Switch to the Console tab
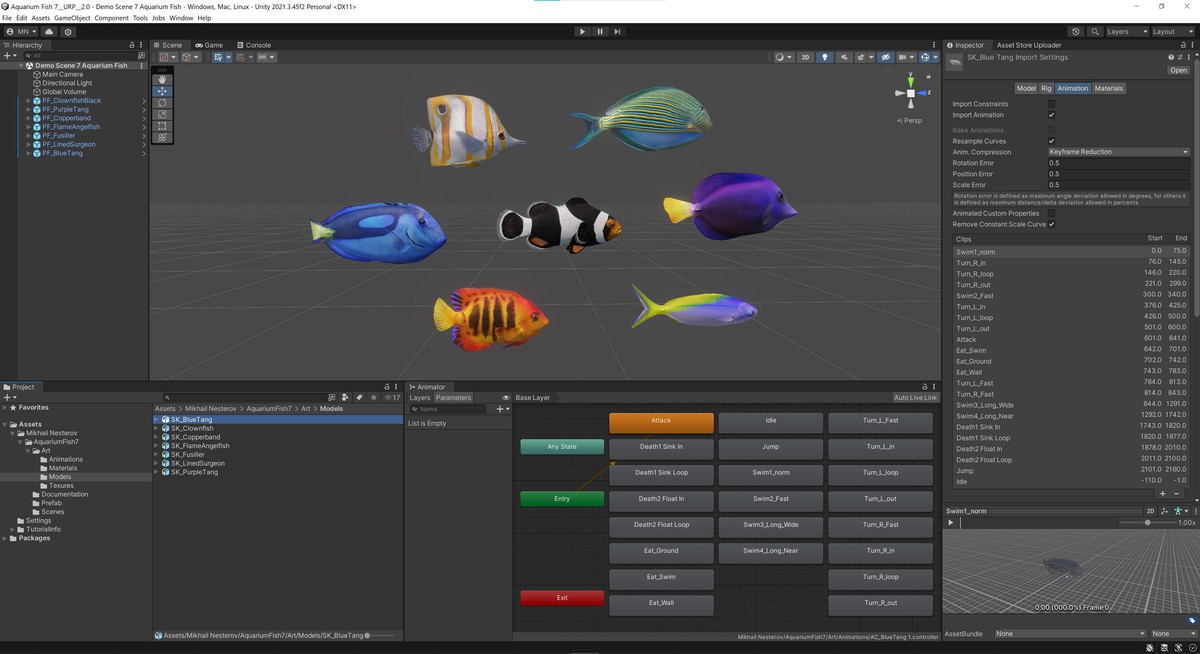Viewport: 1200px width, 654px height. pyautogui.click(x=254, y=45)
